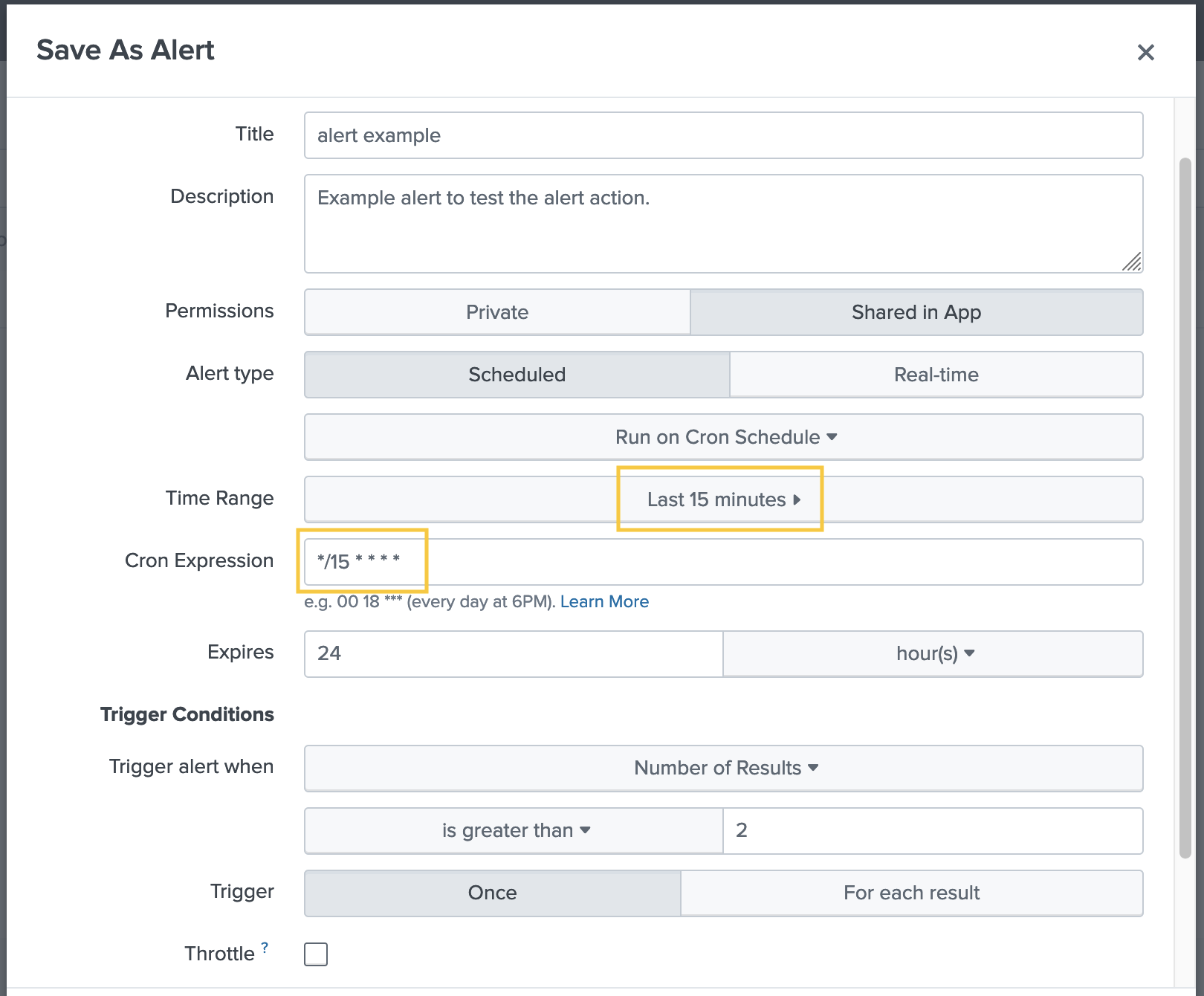Open the is greater than comparison dropdown

pyautogui.click(x=513, y=830)
